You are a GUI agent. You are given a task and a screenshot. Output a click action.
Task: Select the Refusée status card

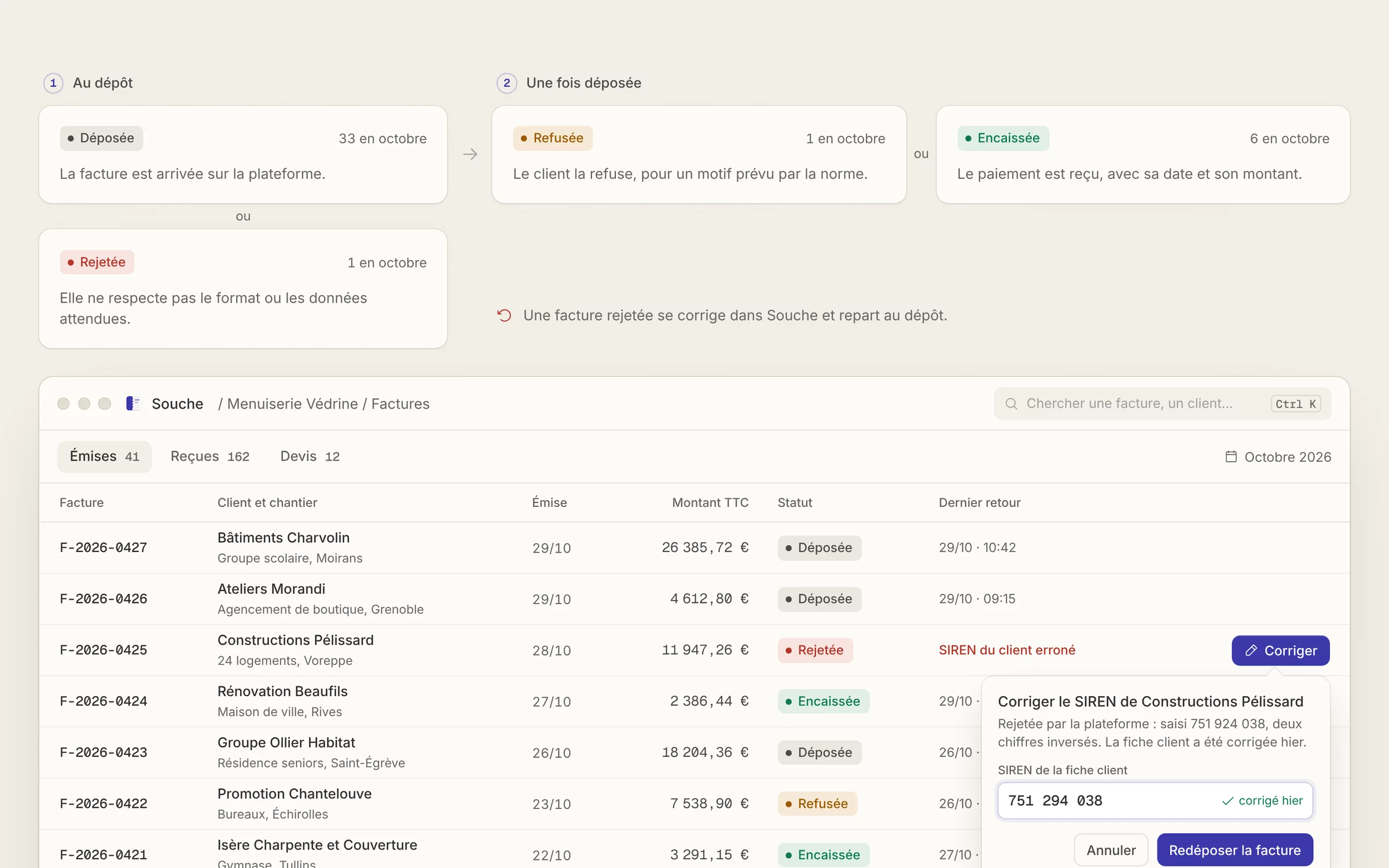click(x=699, y=155)
